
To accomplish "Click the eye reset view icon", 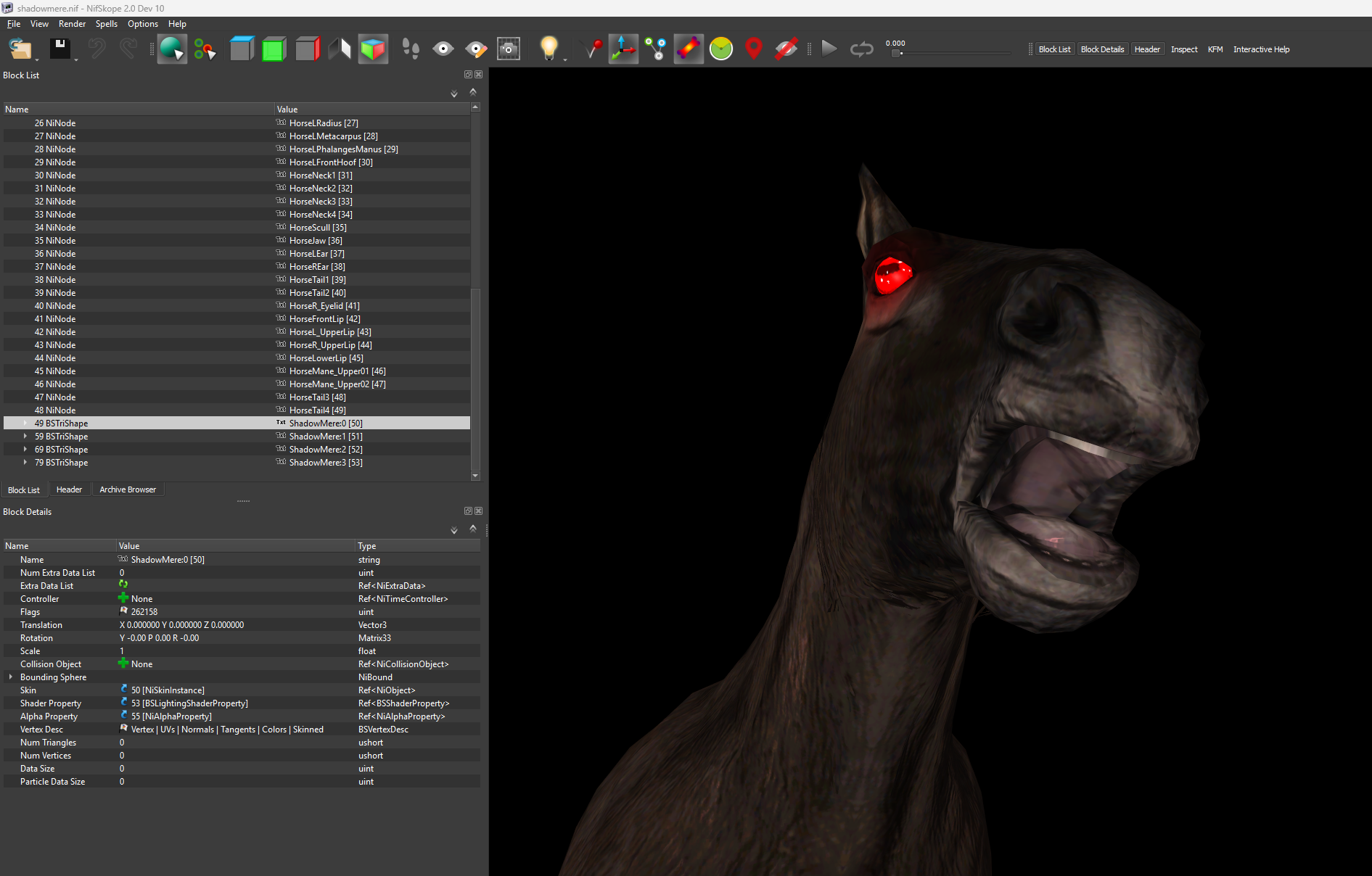I will pyautogui.click(x=443, y=49).
